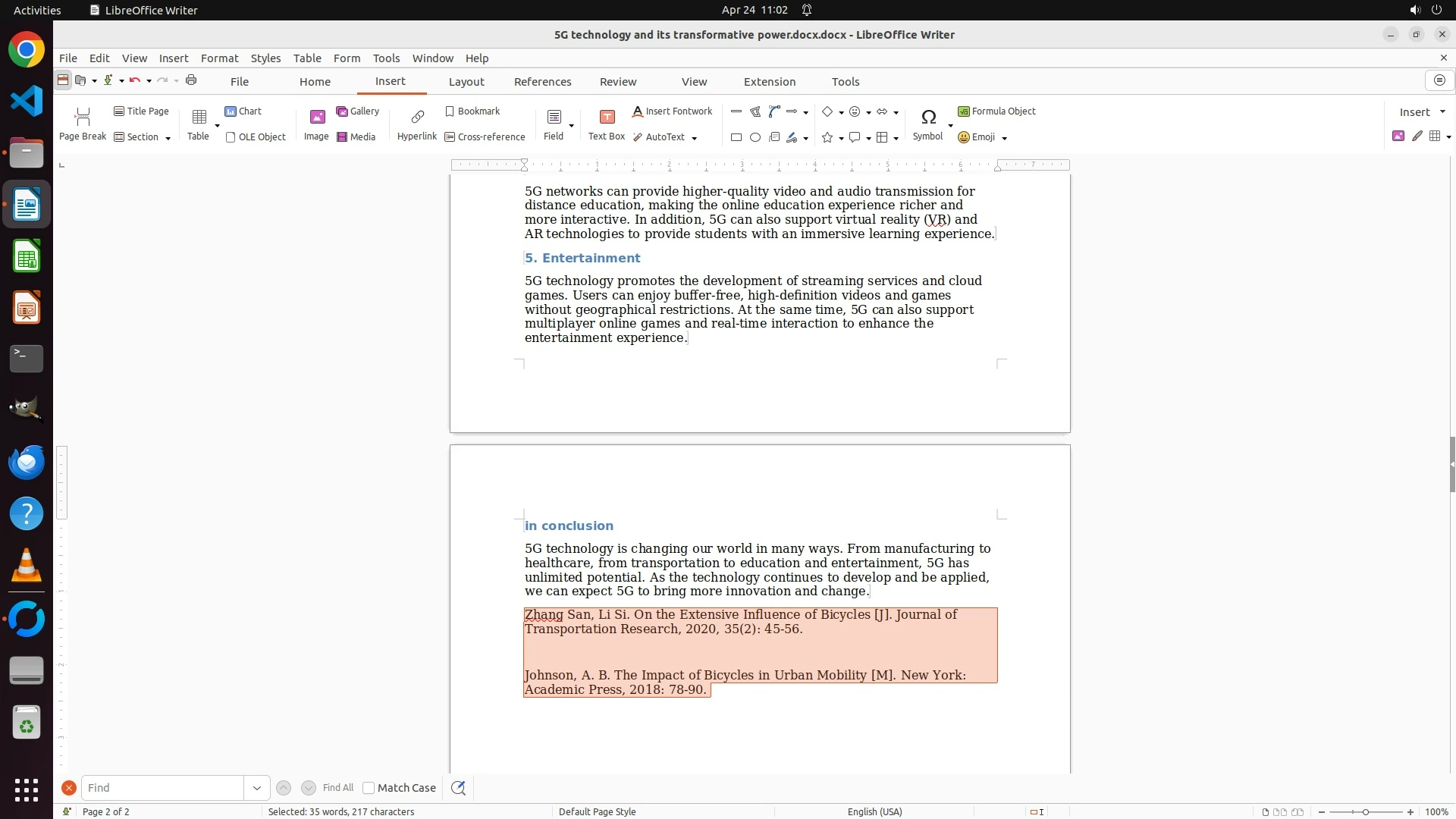Switch to the References tab

[x=542, y=82]
